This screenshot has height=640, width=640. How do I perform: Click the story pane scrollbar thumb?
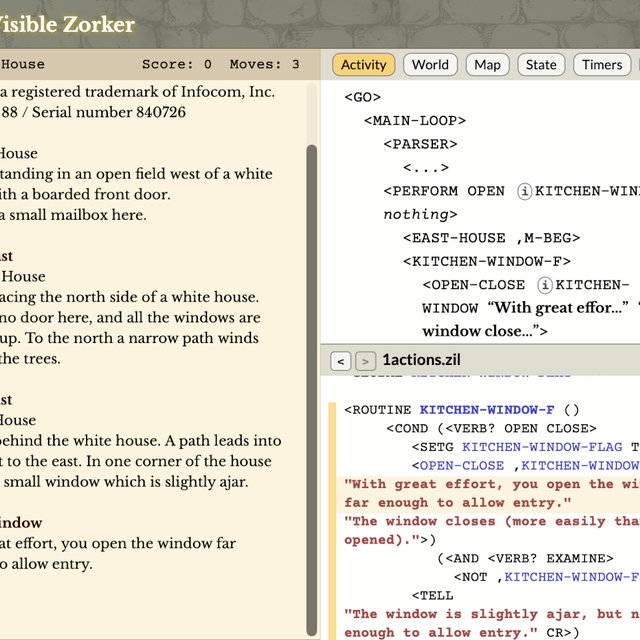(x=312, y=390)
